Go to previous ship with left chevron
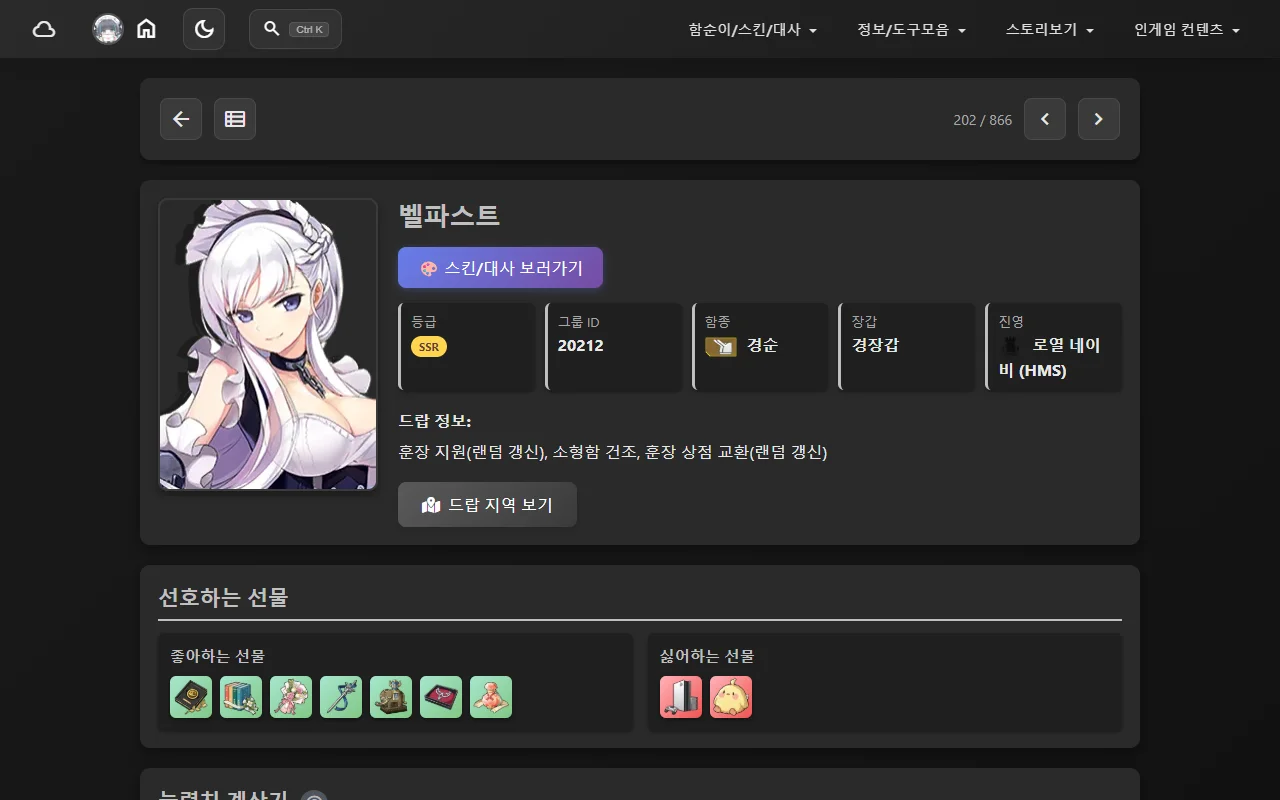Image resolution: width=1280 pixels, height=800 pixels. click(x=1045, y=119)
